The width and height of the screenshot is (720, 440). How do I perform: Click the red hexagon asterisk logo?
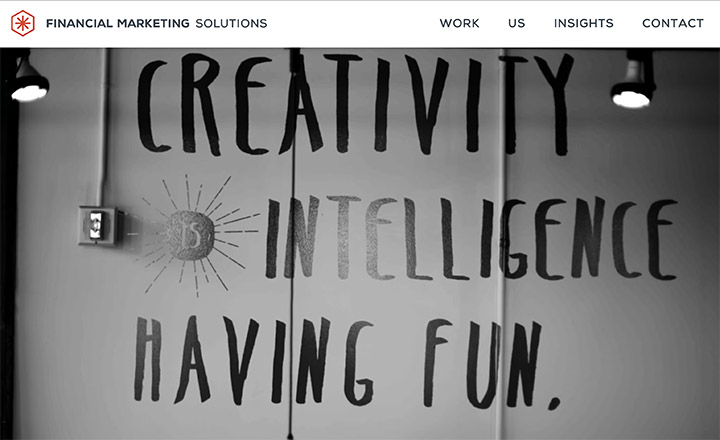[x=22, y=23]
